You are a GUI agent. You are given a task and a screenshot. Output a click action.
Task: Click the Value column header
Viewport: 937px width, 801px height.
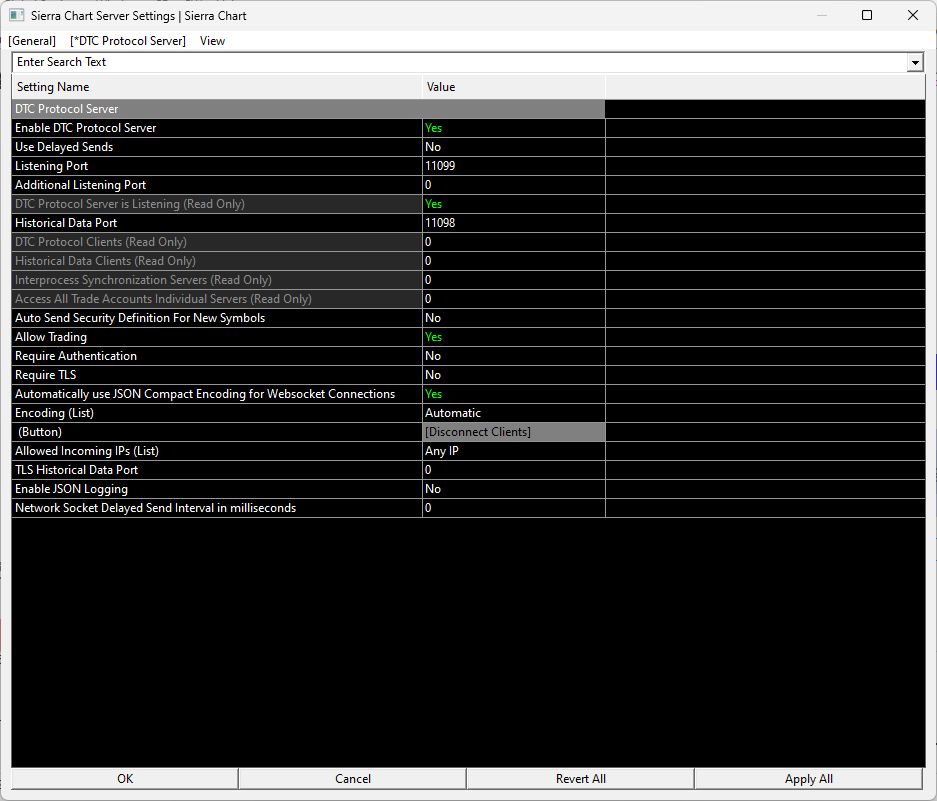(514, 87)
